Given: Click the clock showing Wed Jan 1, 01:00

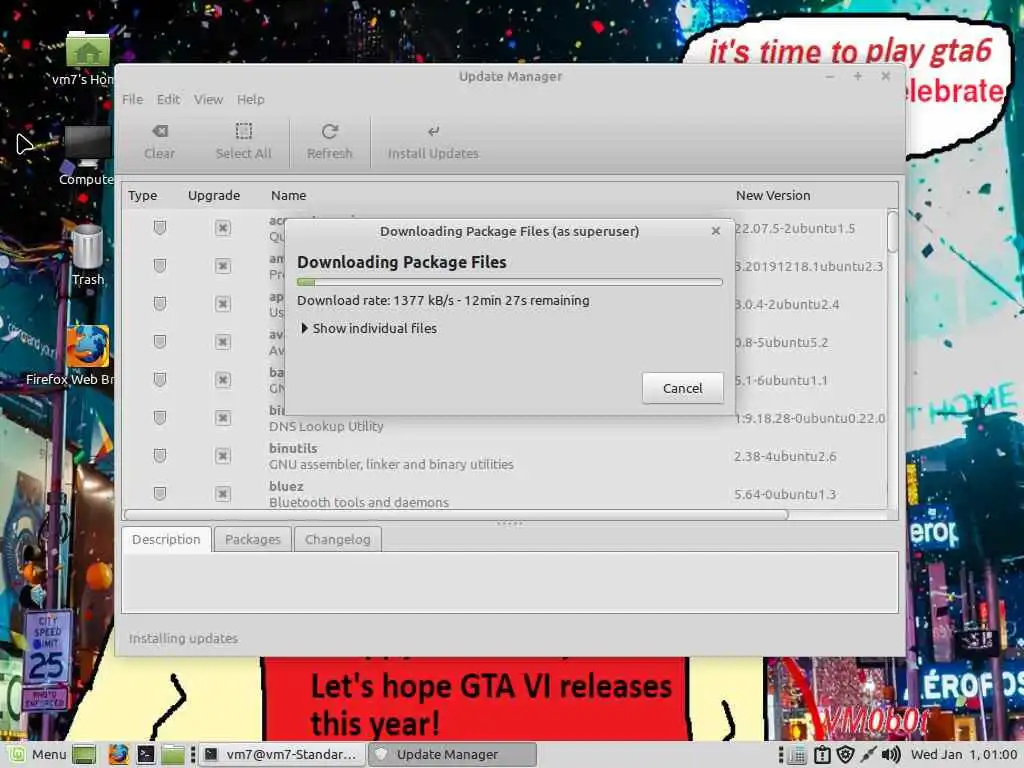Looking at the screenshot, I should click(964, 755).
